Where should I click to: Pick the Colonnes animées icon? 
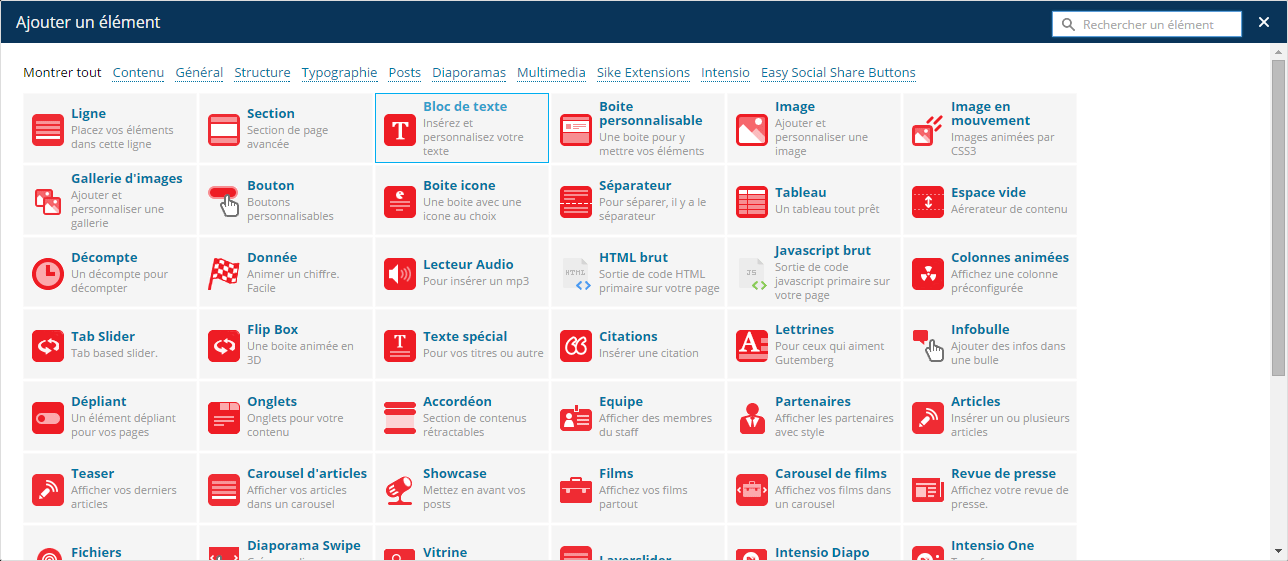(x=928, y=274)
